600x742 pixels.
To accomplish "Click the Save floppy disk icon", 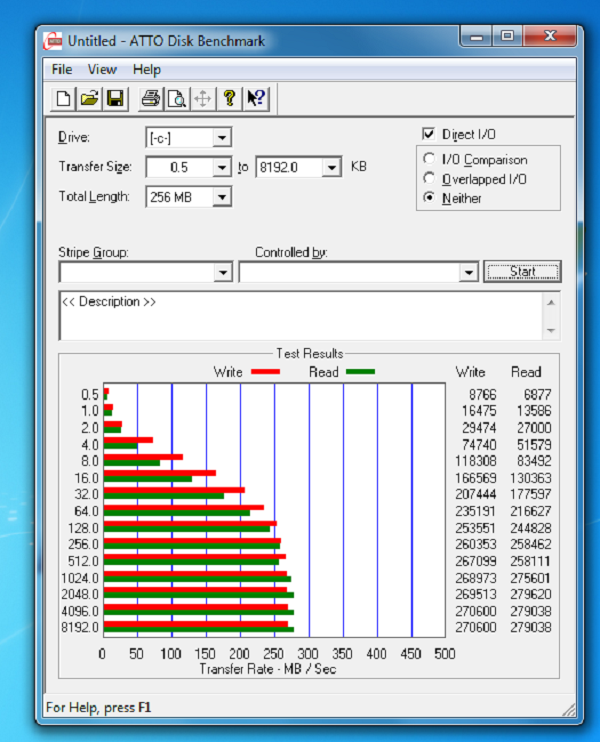I will 115,98.
